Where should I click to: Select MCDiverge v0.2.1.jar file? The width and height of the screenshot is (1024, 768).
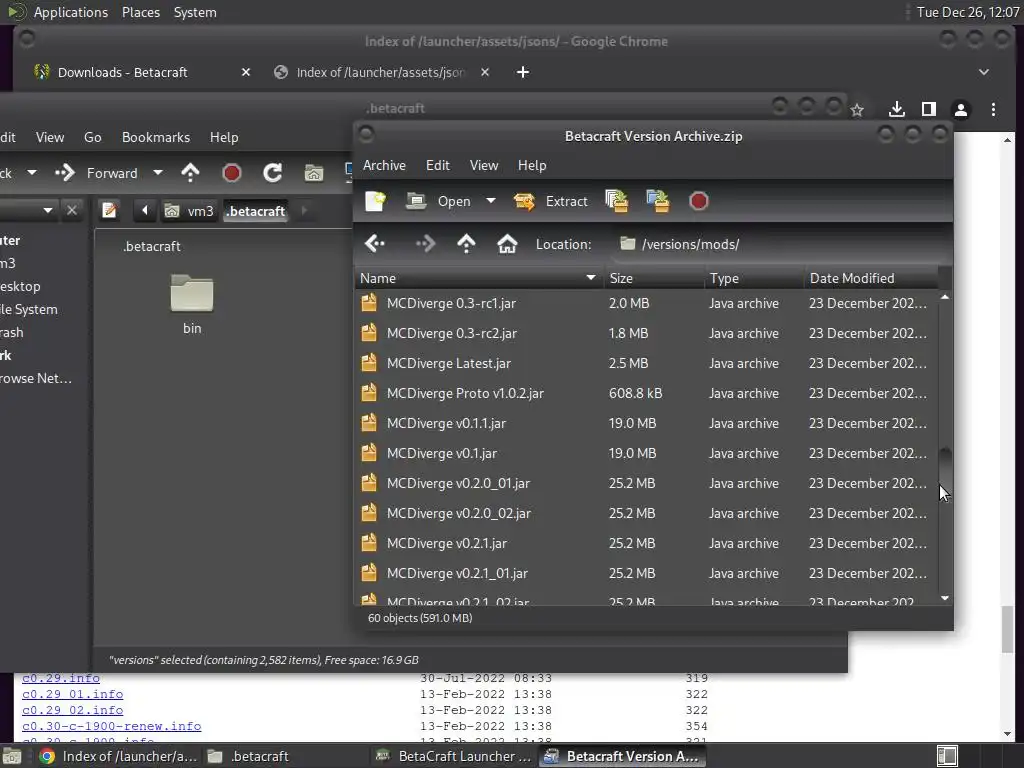tap(647, 543)
